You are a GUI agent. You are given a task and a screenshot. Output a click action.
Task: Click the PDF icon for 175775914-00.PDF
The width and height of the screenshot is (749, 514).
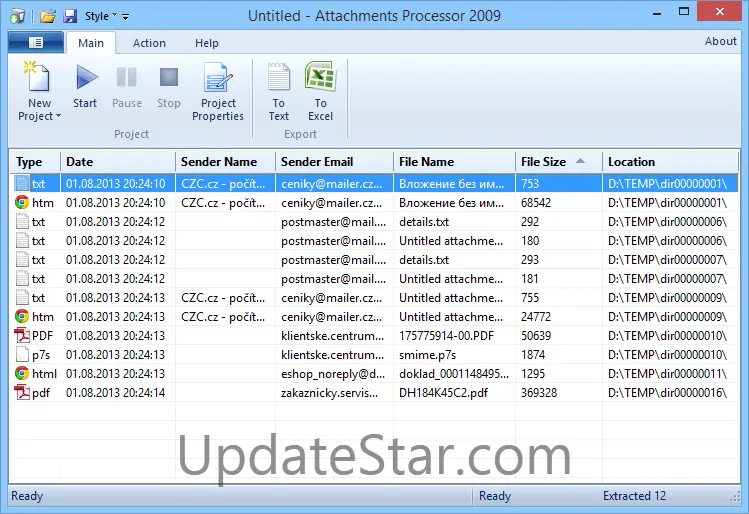pos(21,335)
